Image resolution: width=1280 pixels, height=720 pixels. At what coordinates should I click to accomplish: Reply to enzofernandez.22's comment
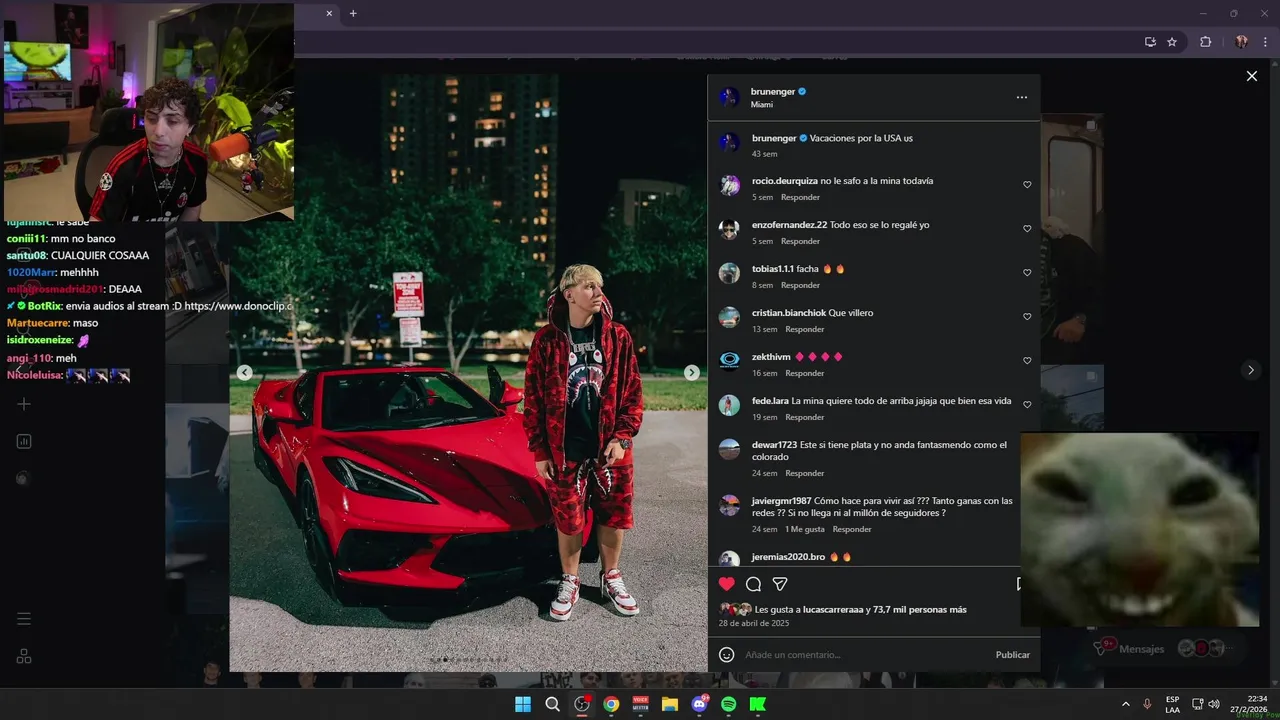(x=800, y=241)
